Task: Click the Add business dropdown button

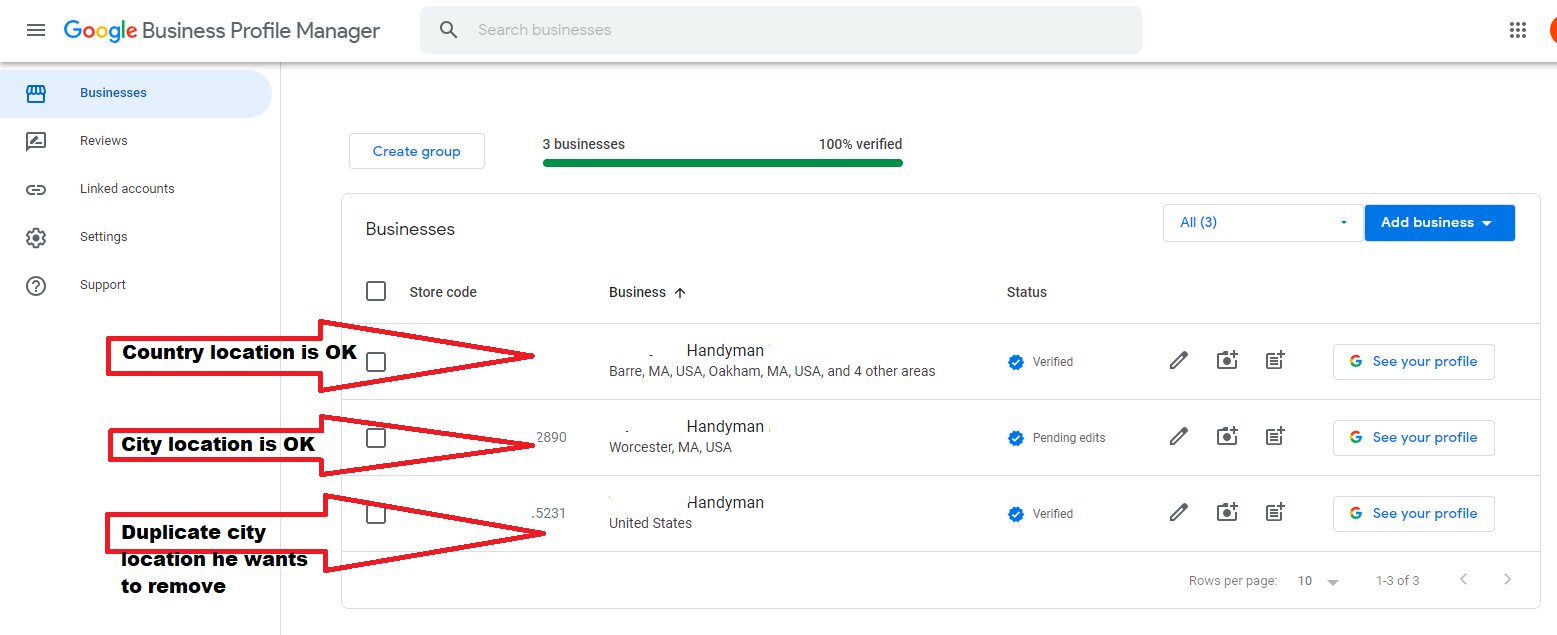Action: coord(1439,222)
